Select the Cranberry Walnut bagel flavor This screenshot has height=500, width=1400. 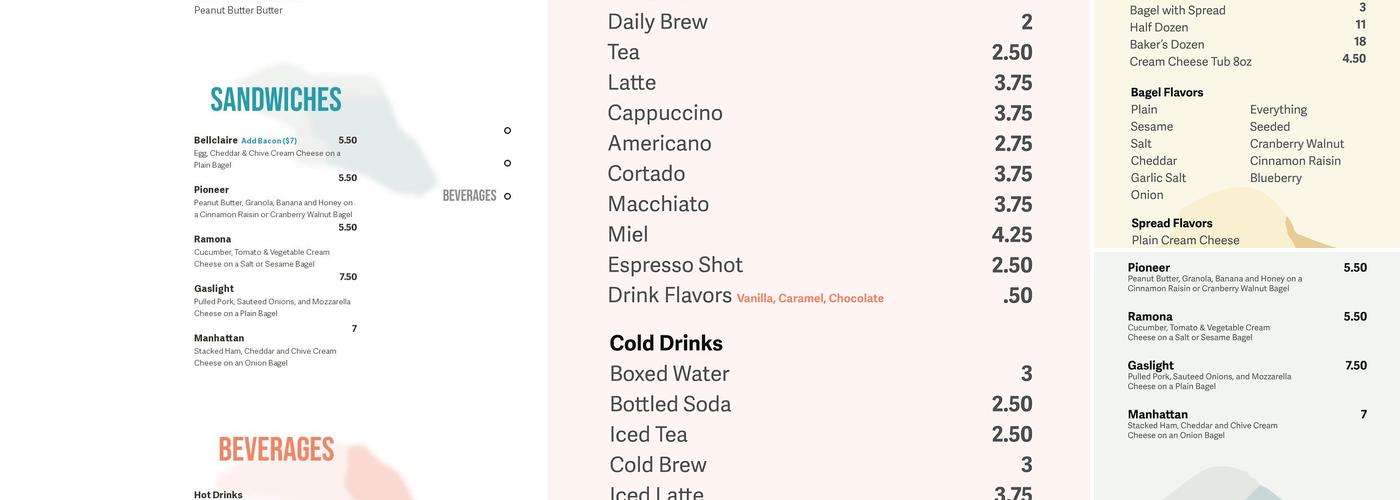point(1297,144)
